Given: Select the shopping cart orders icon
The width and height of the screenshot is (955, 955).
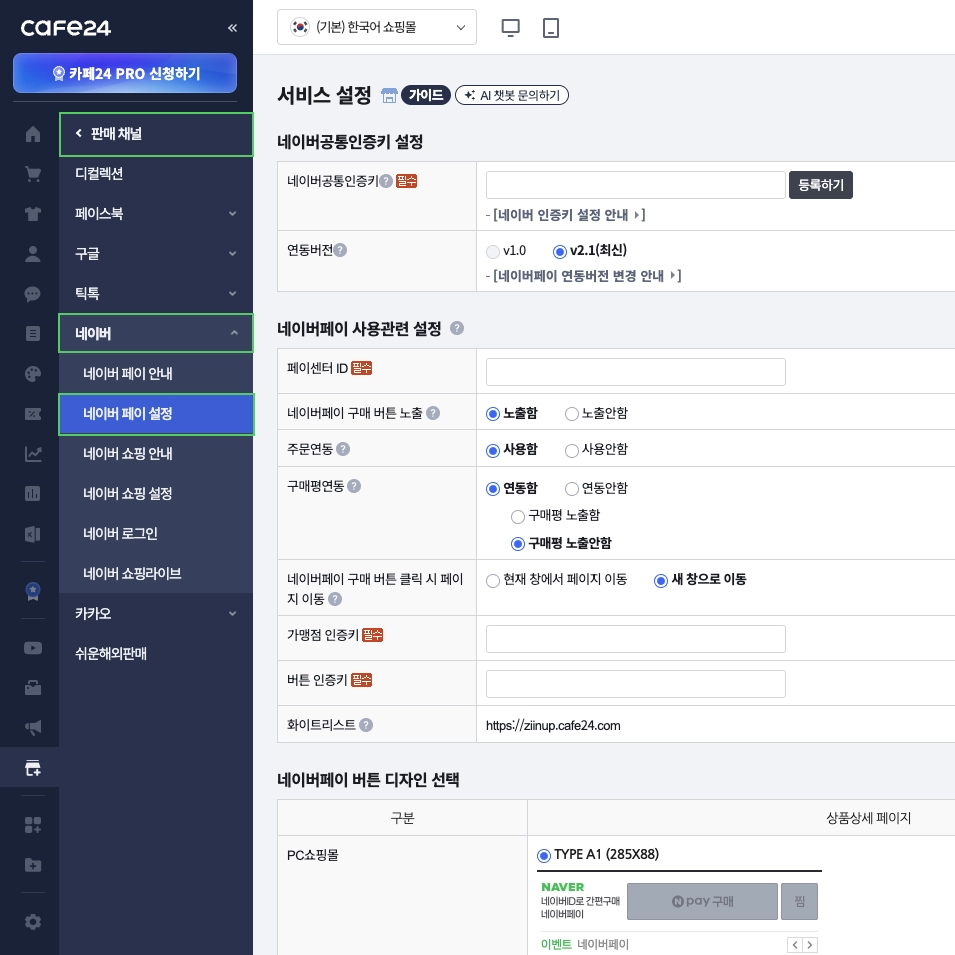Looking at the screenshot, I should [32, 174].
